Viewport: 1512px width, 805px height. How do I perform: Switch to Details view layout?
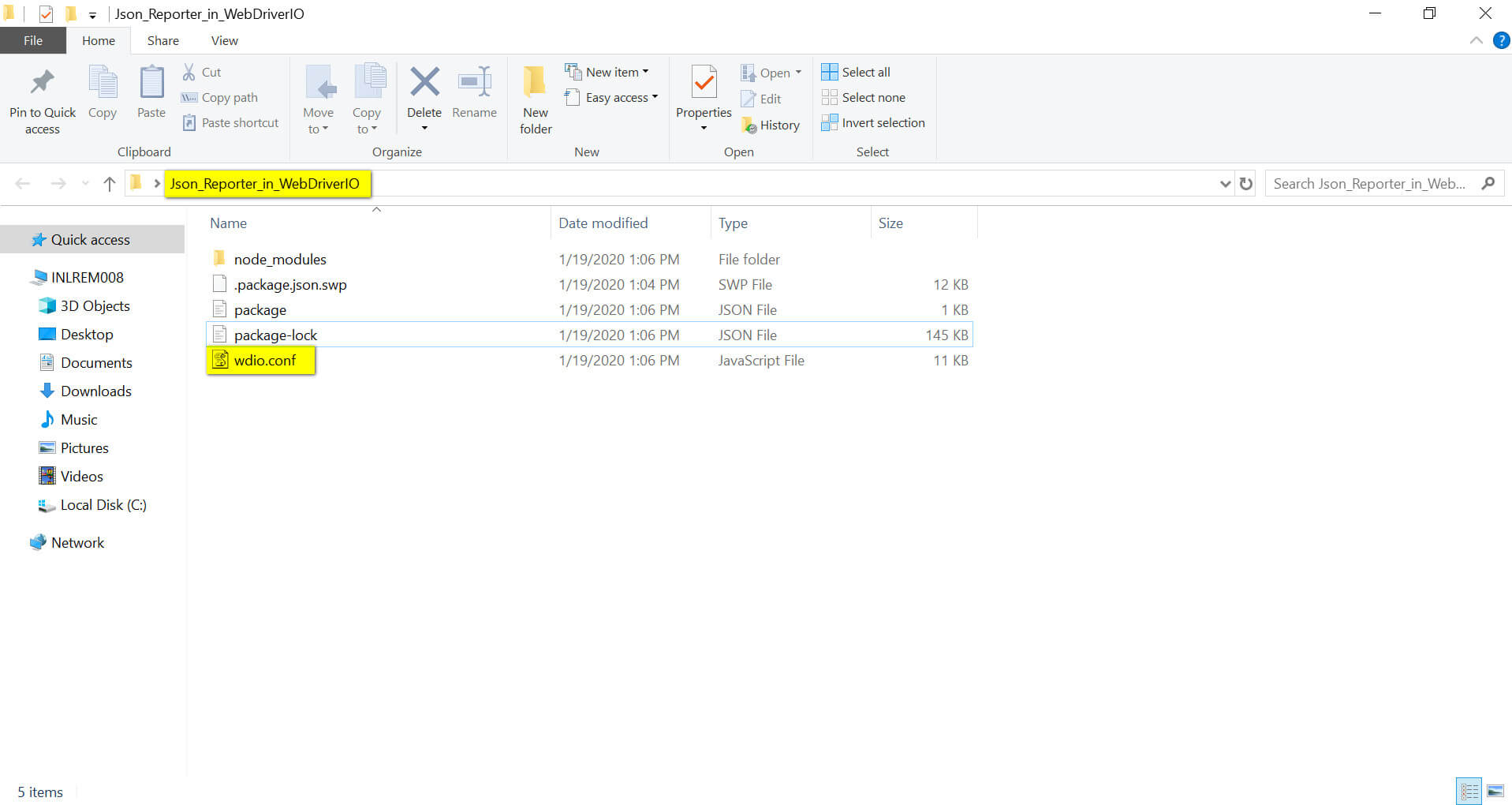1469,791
